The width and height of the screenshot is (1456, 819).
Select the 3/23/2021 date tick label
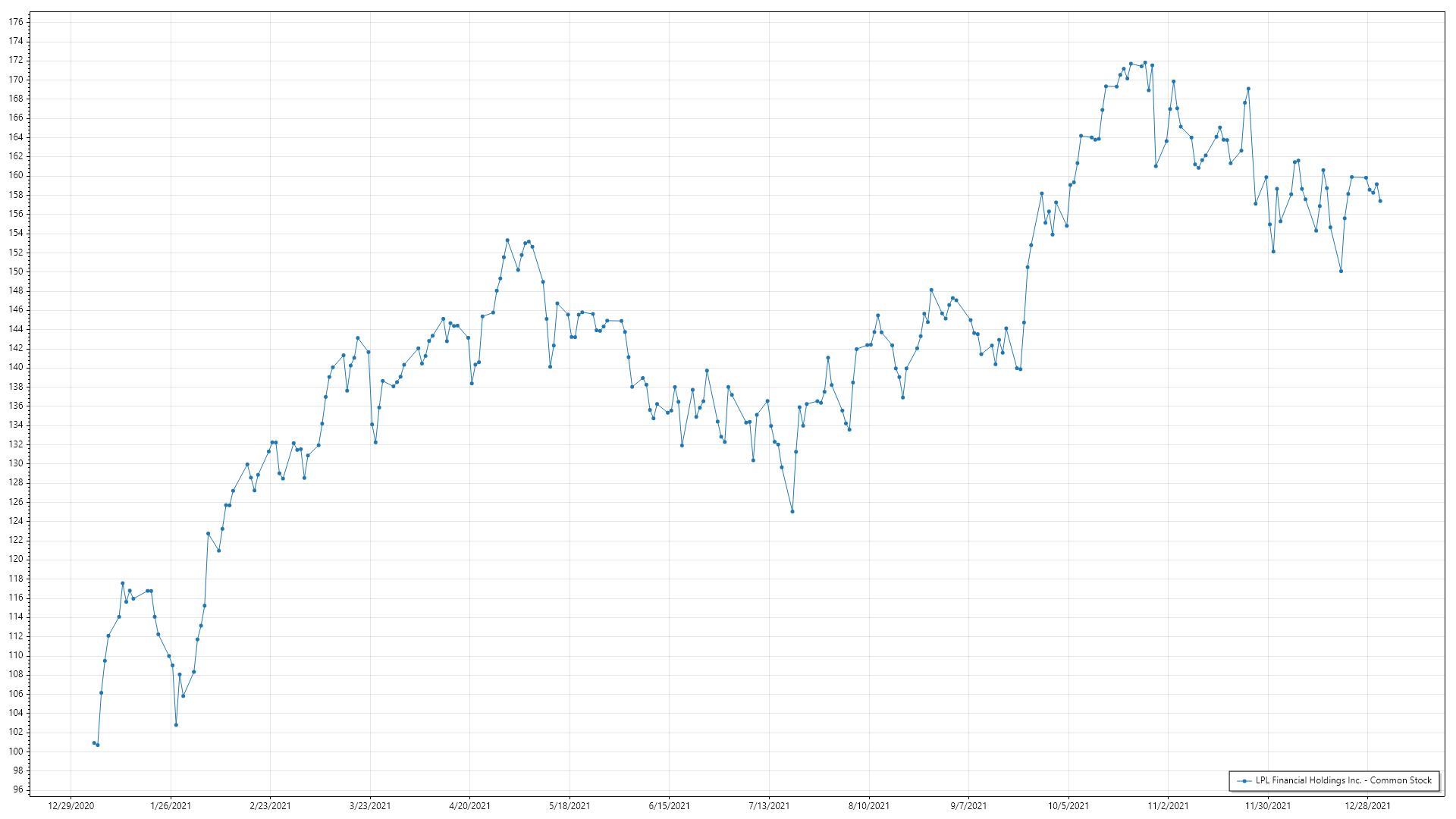[x=370, y=806]
